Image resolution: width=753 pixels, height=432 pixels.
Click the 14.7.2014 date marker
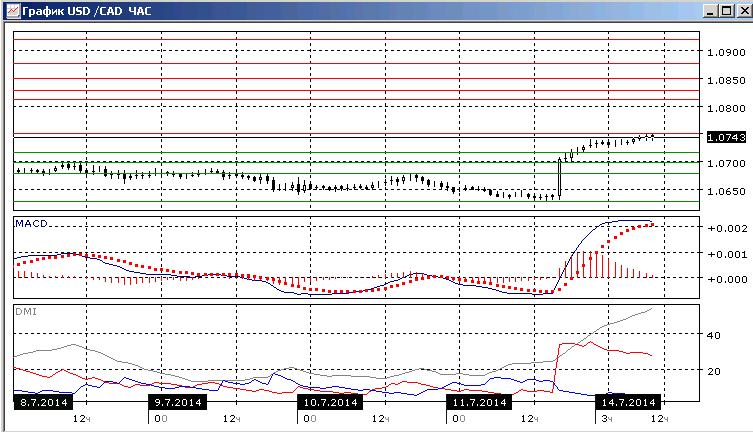[628, 402]
